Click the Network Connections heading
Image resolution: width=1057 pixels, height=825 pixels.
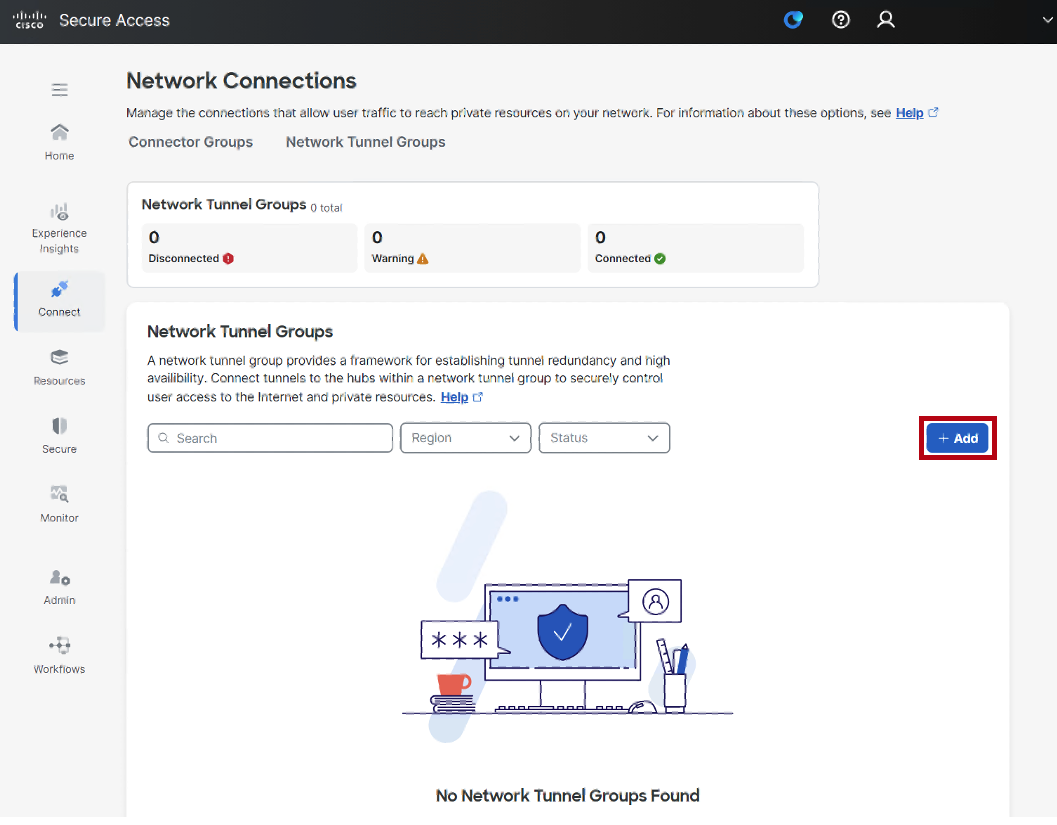coord(241,81)
